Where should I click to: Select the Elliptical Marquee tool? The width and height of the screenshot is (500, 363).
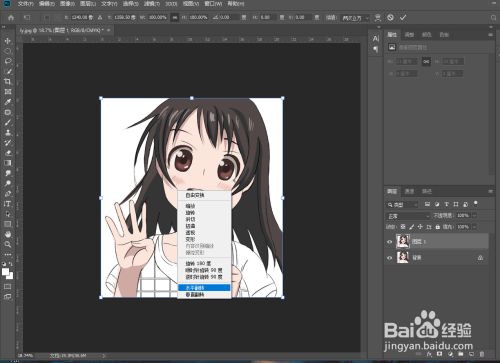point(8,51)
